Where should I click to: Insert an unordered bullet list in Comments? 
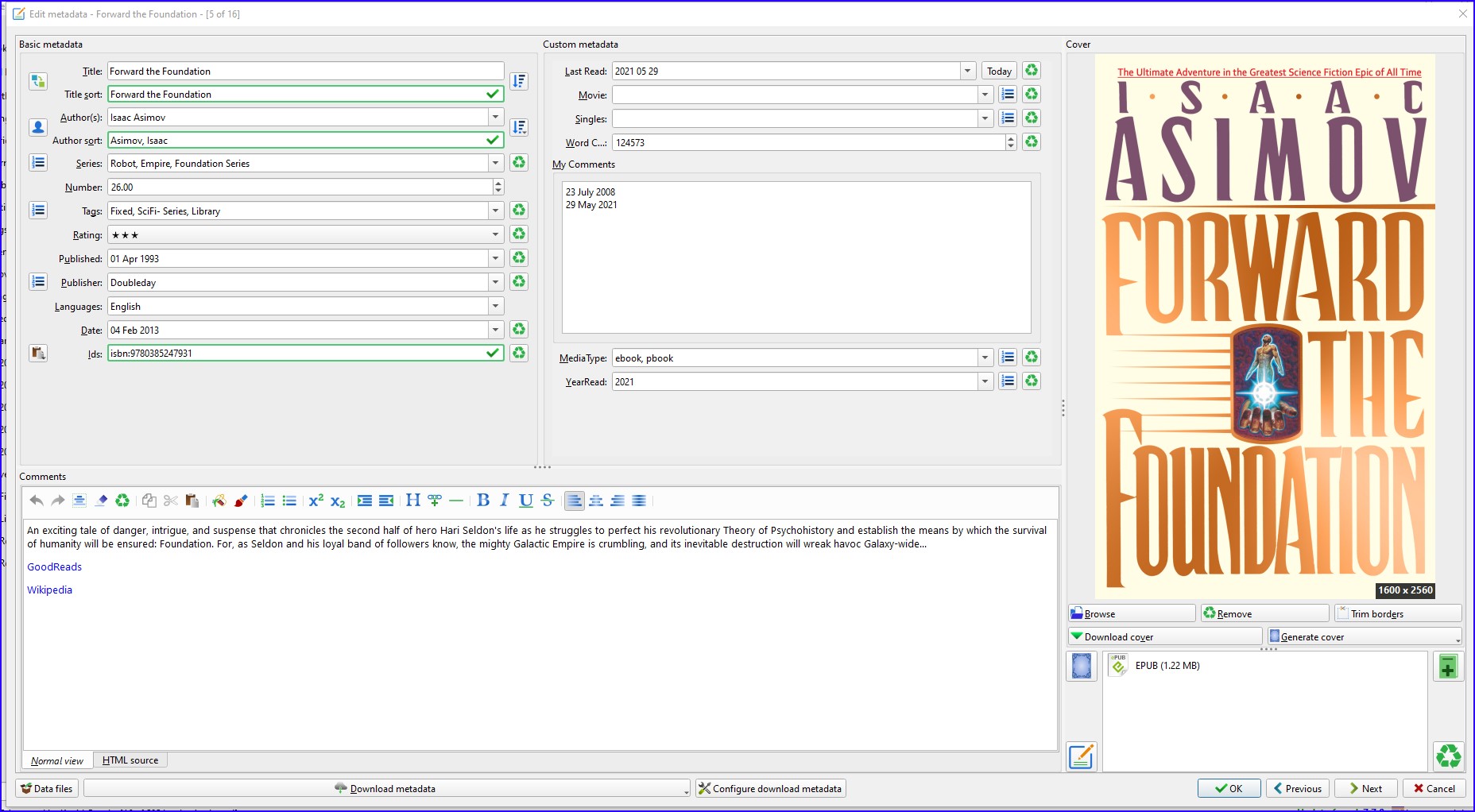[x=289, y=501]
